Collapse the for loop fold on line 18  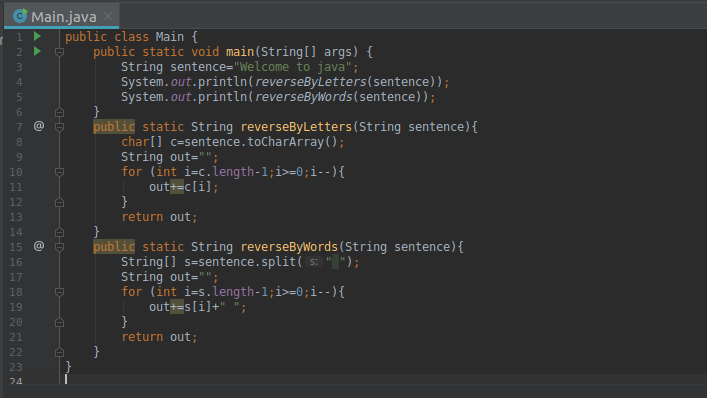(x=59, y=292)
